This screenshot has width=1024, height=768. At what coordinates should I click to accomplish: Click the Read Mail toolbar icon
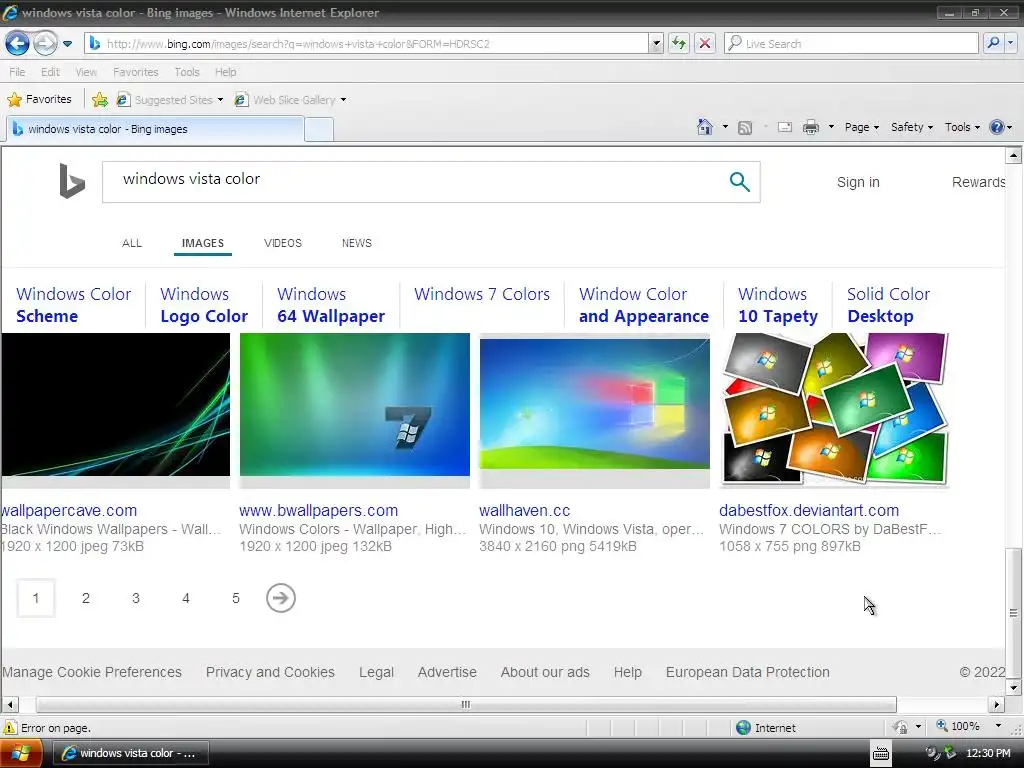(x=785, y=127)
